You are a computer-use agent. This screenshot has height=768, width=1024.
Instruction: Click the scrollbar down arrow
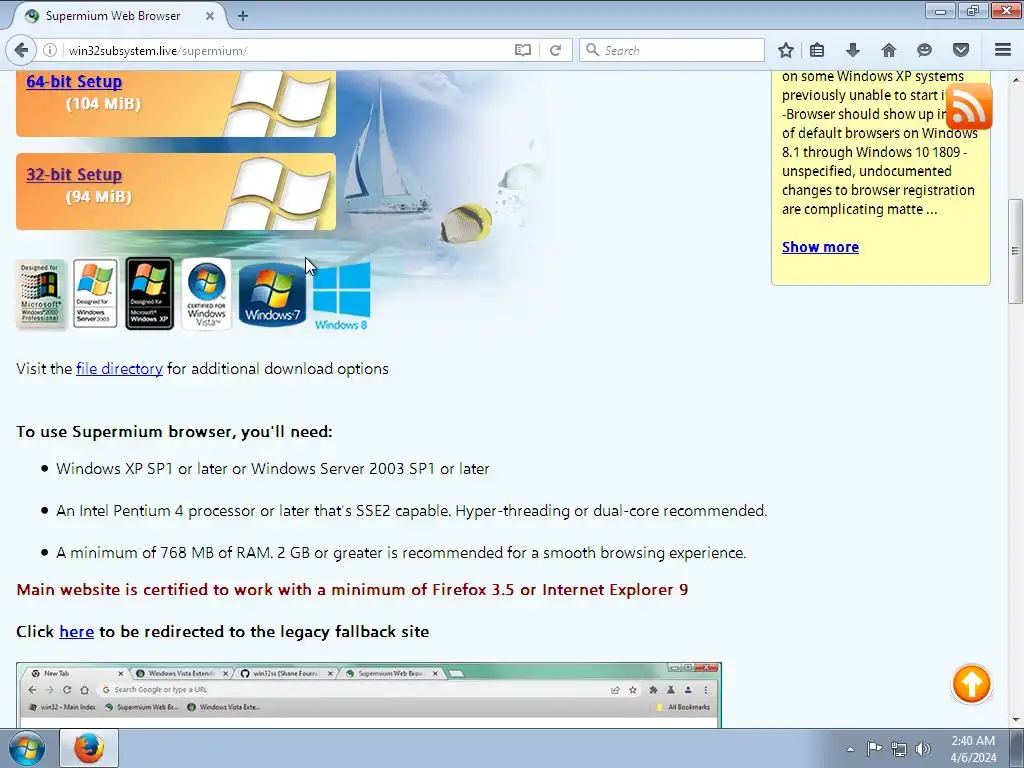(x=1015, y=720)
